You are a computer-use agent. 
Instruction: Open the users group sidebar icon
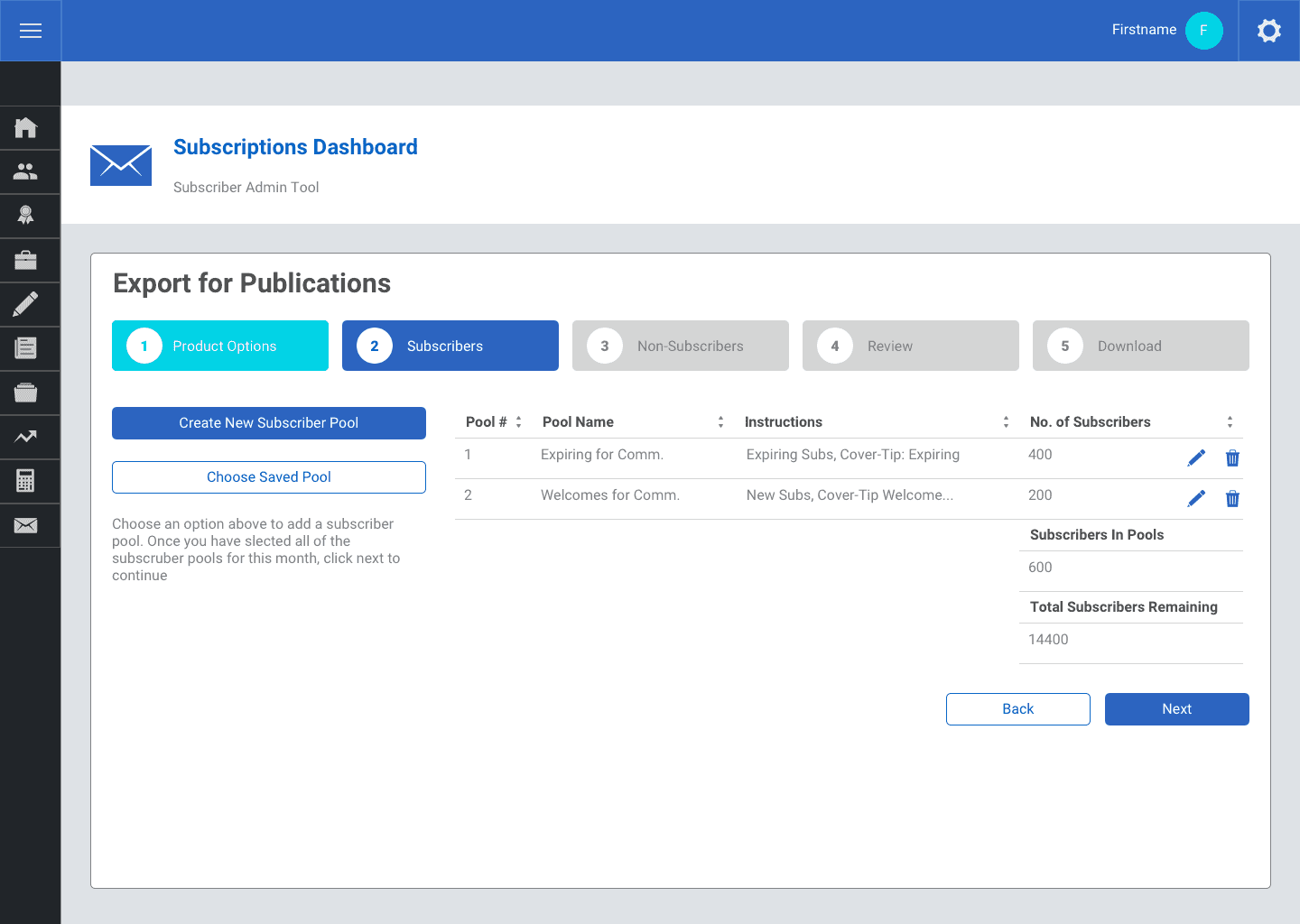tap(26, 171)
